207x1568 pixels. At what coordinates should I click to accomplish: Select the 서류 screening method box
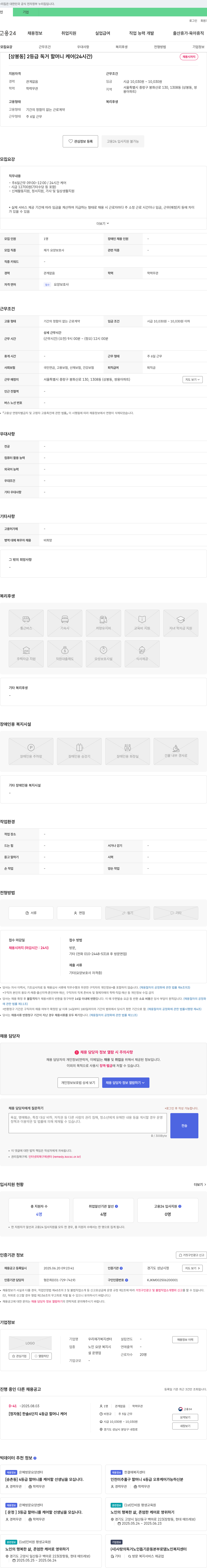(x=31, y=913)
